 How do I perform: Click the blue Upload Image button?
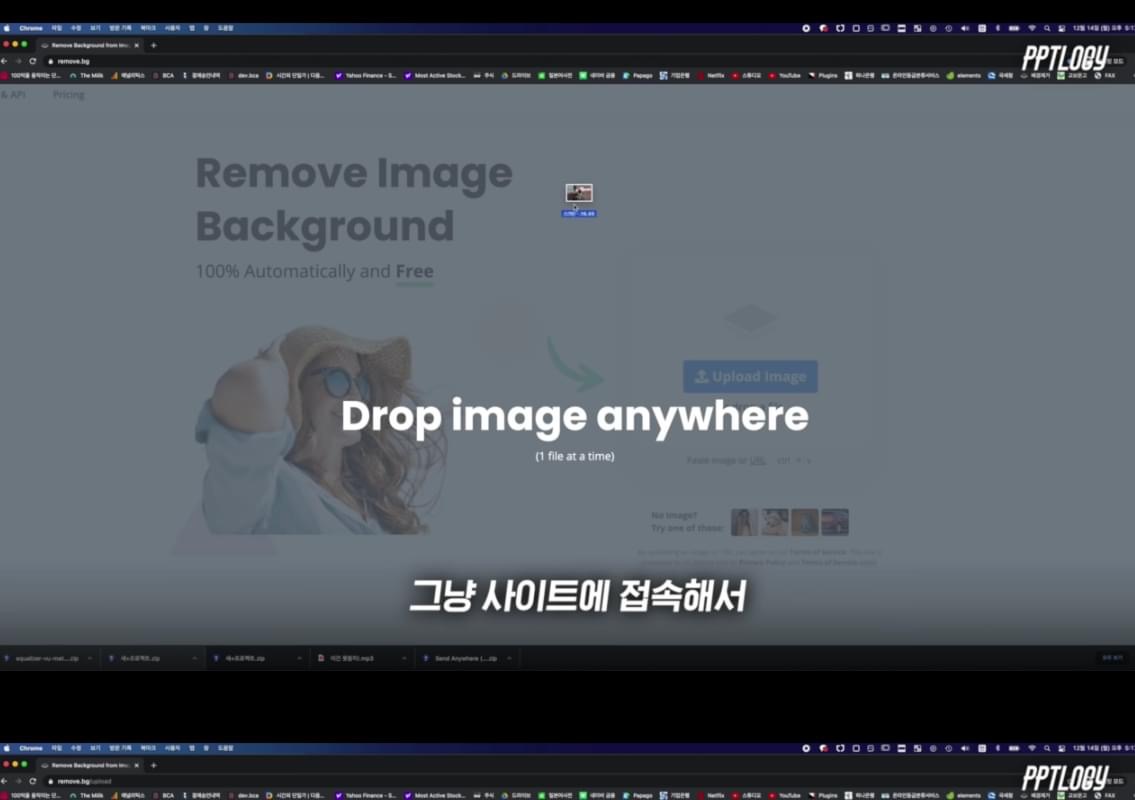(750, 376)
